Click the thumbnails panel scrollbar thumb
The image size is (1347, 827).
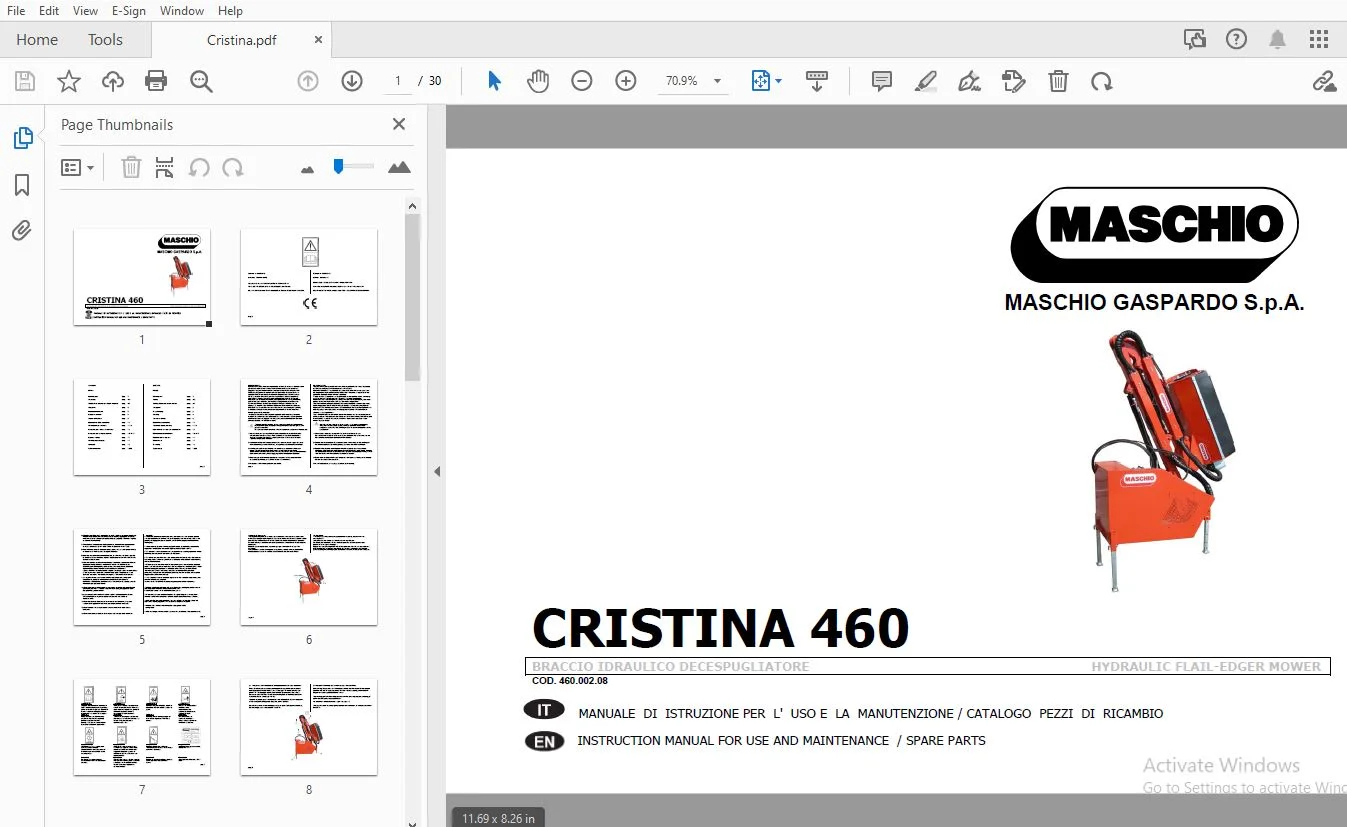(x=412, y=297)
